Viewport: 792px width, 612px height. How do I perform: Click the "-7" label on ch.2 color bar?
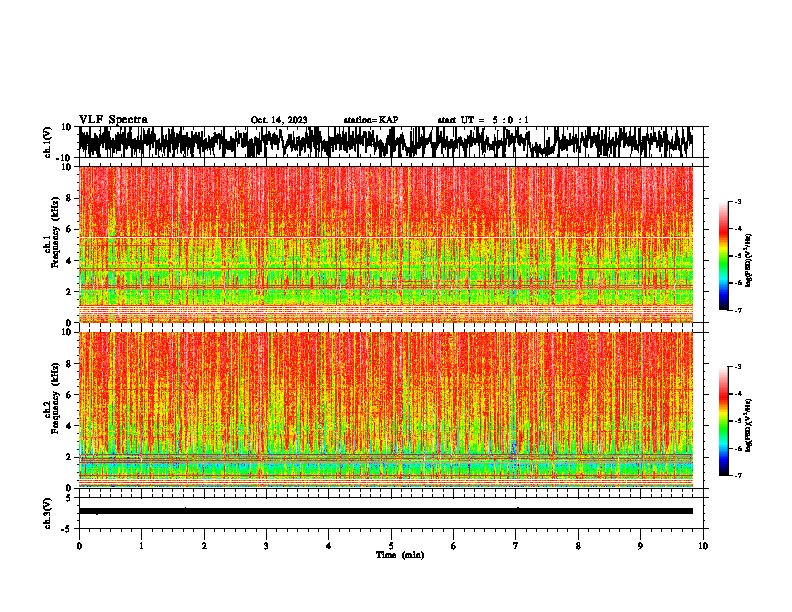(x=737, y=476)
